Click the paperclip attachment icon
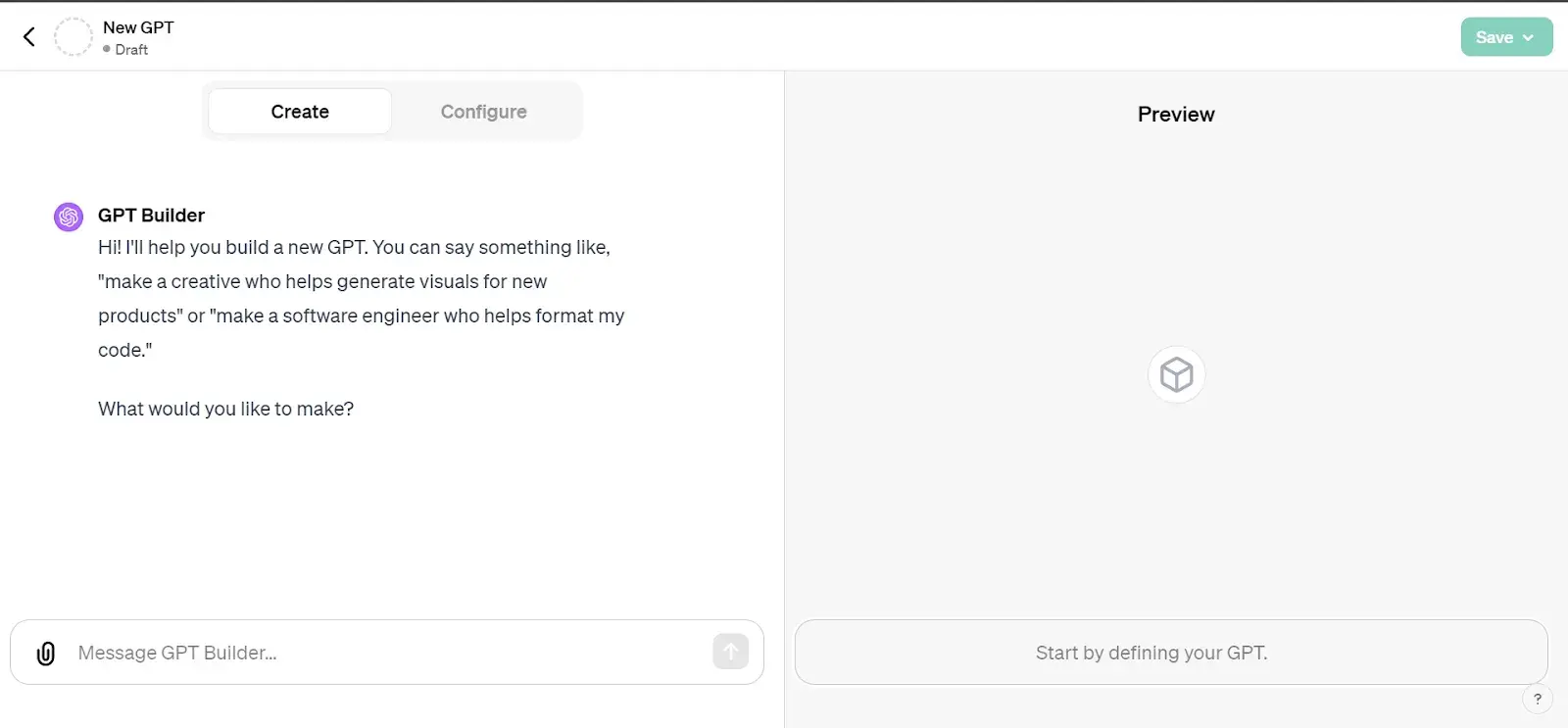 pyautogui.click(x=44, y=653)
